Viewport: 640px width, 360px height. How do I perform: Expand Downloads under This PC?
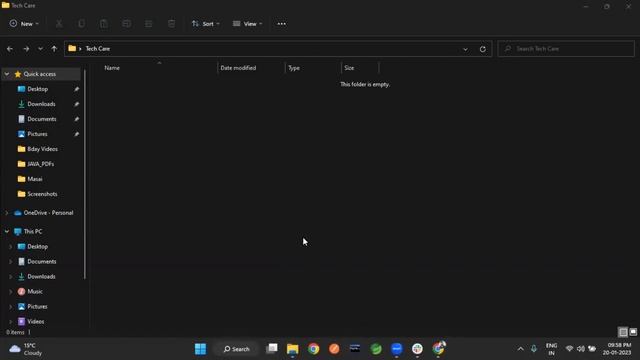pos(11,276)
